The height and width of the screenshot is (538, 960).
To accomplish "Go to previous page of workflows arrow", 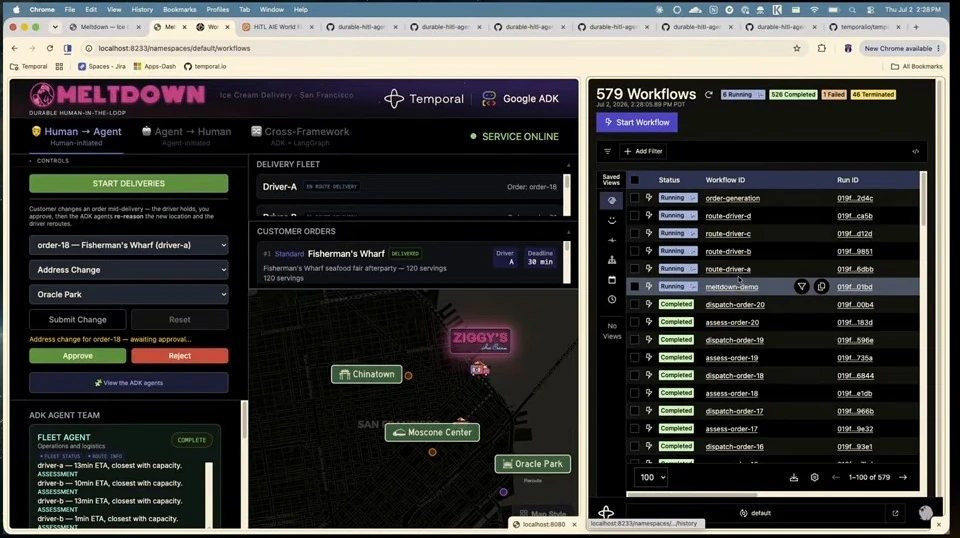I will pos(836,477).
